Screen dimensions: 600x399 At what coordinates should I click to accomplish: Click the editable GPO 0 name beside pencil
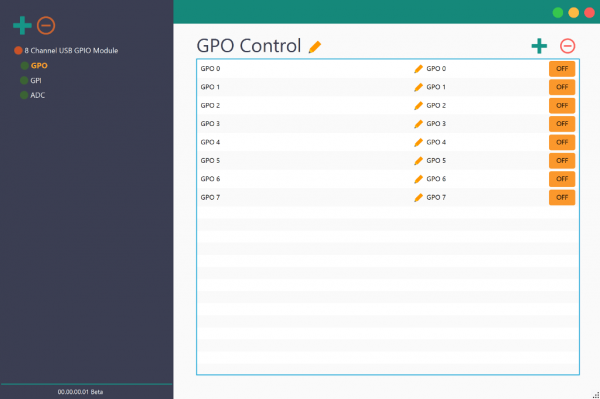436,69
